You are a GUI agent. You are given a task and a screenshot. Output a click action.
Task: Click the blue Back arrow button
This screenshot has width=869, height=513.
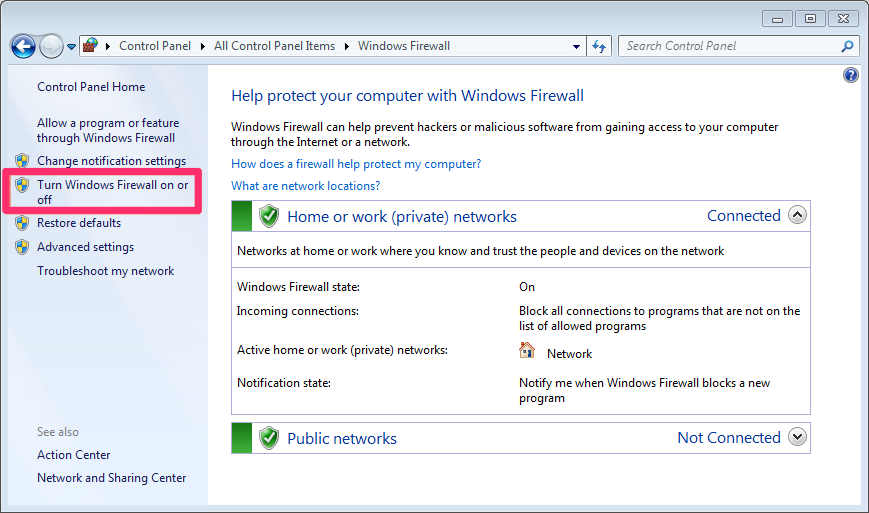coord(23,47)
